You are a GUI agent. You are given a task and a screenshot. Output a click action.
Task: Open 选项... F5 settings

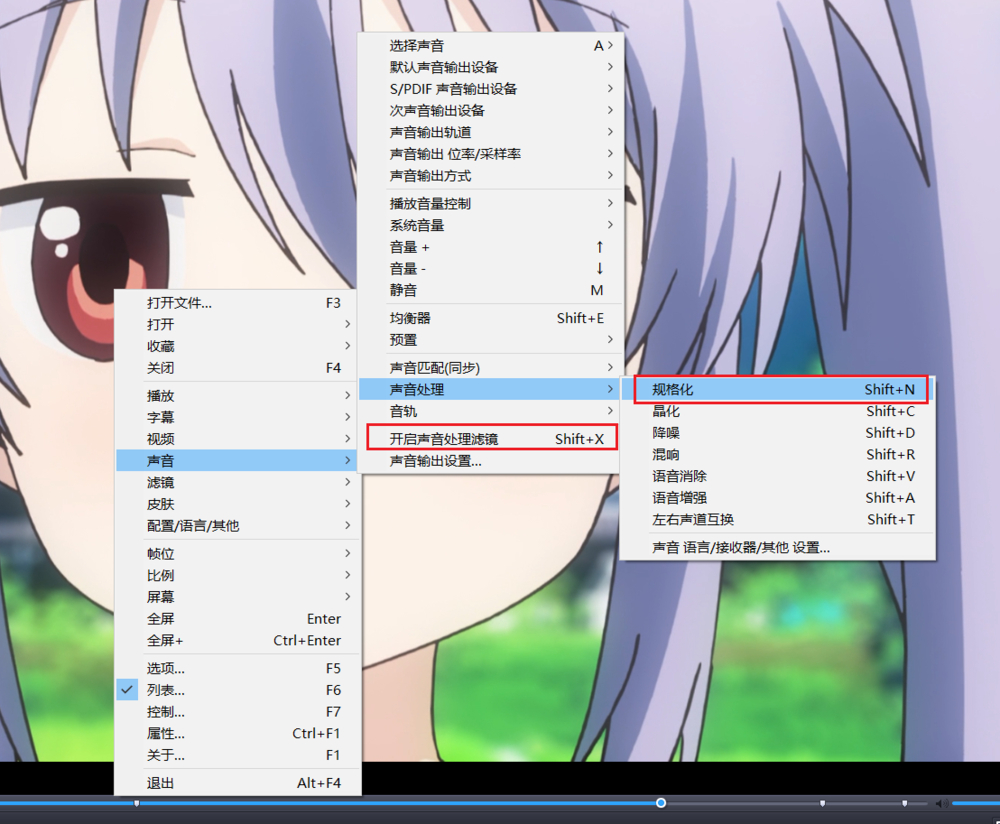click(x=238, y=669)
